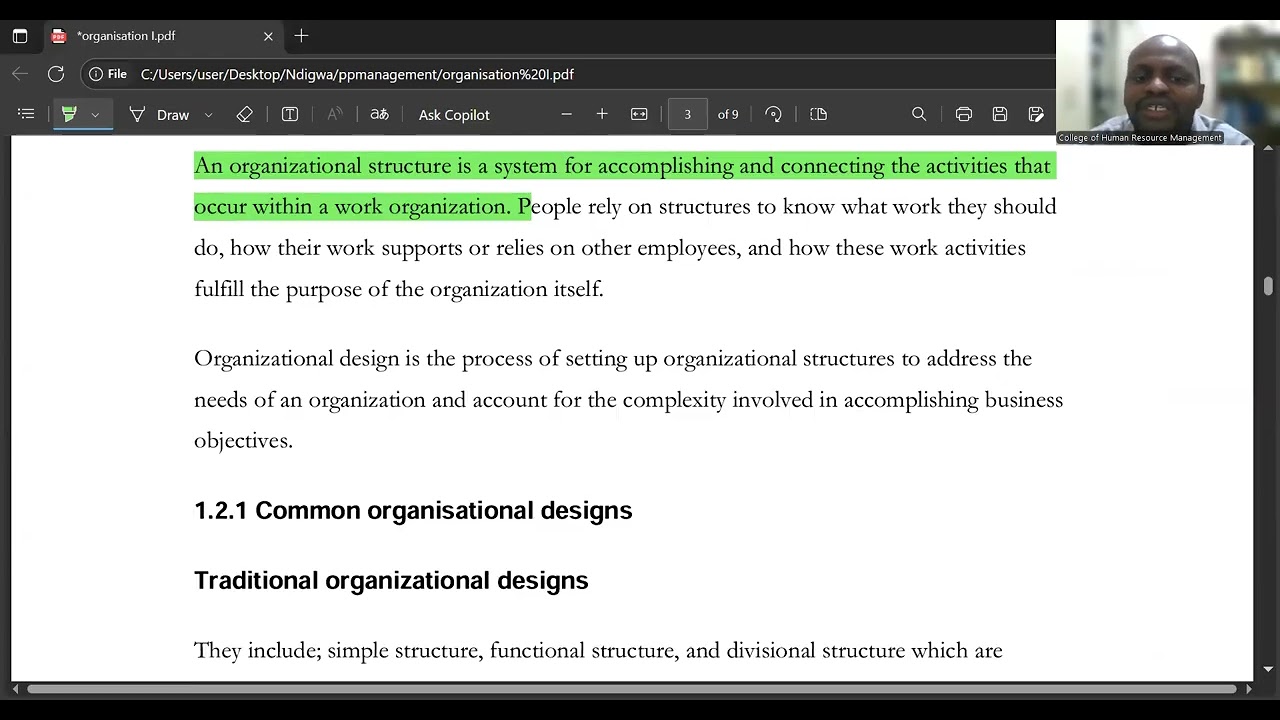Viewport: 1280px width, 720px height.
Task: Open the tab actions menu icon
Action: click(20, 36)
